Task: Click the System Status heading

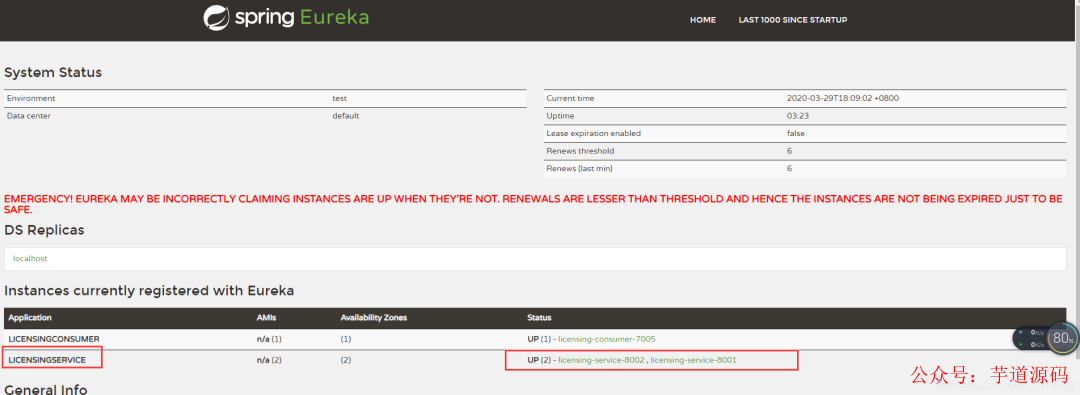Action: [53, 72]
